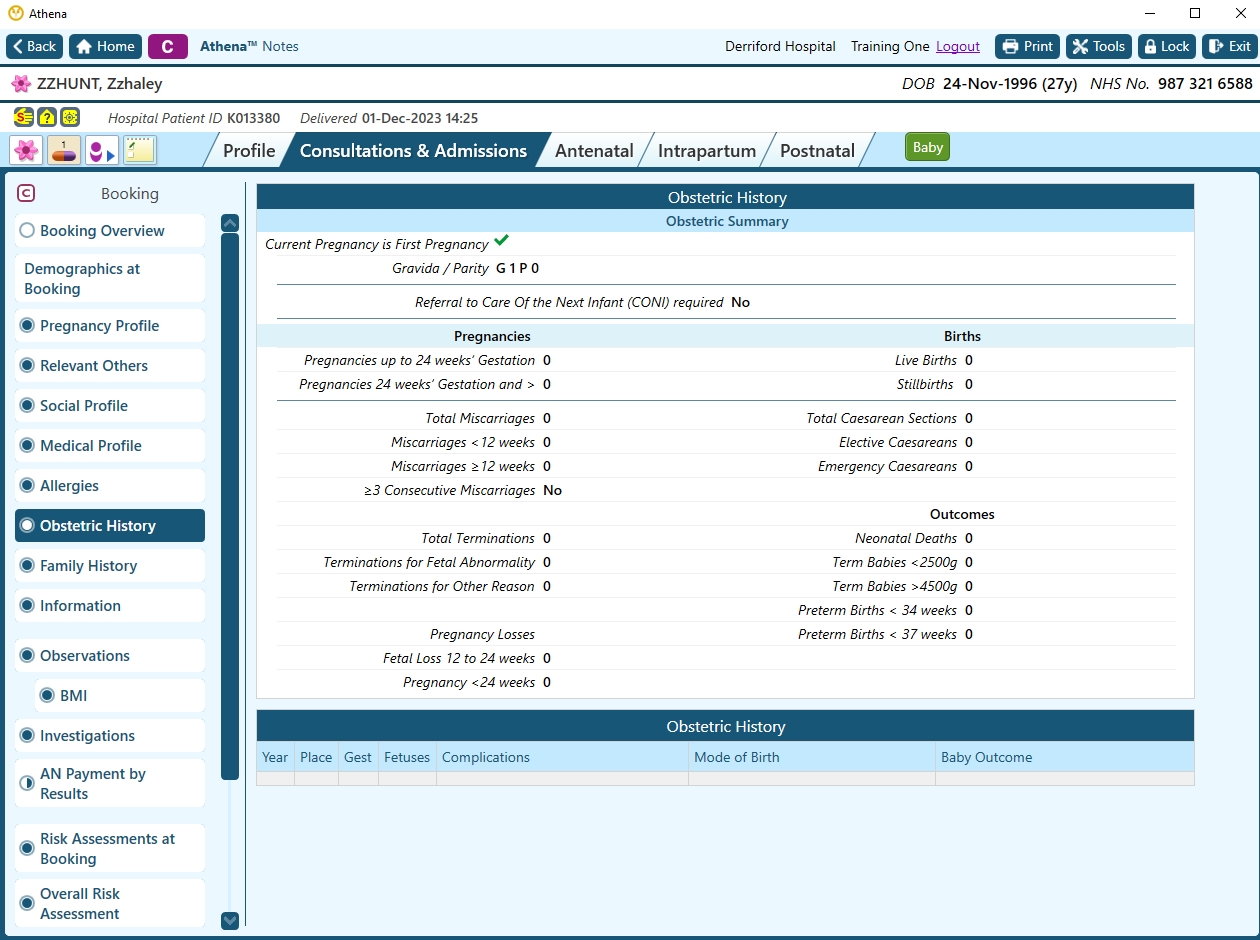
Task: Click the Athena app logo in title bar
Action: [x=15, y=14]
